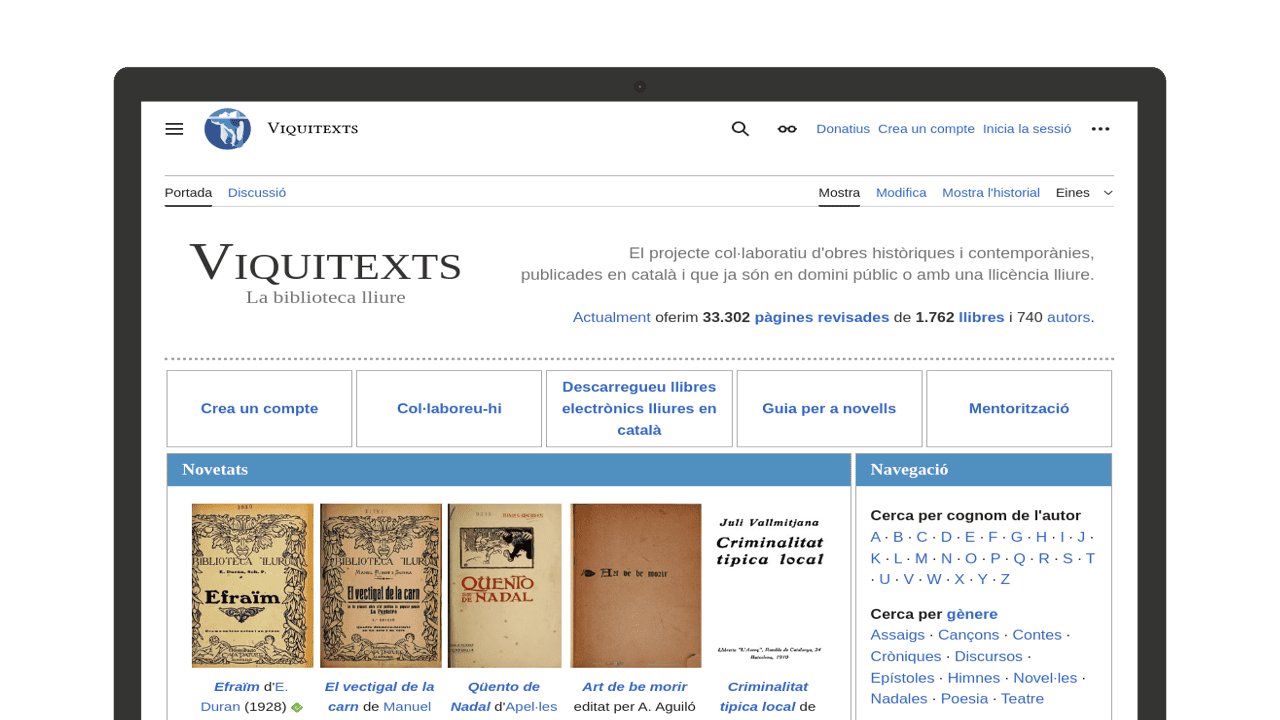Click the Viquitexts globe logo
Image resolution: width=1280 pixels, height=720 pixels.
coord(227,129)
